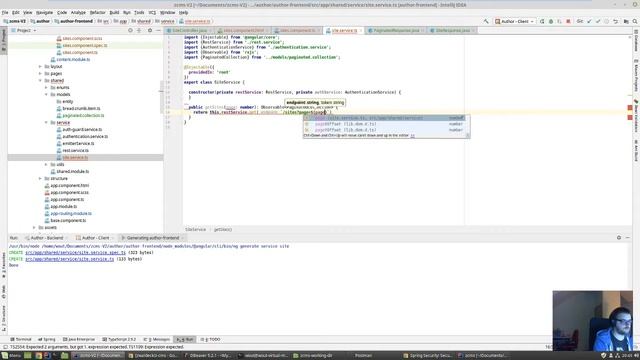Open the TypeScript tool window
The height and width of the screenshot is (360, 640).
point(119,339)
